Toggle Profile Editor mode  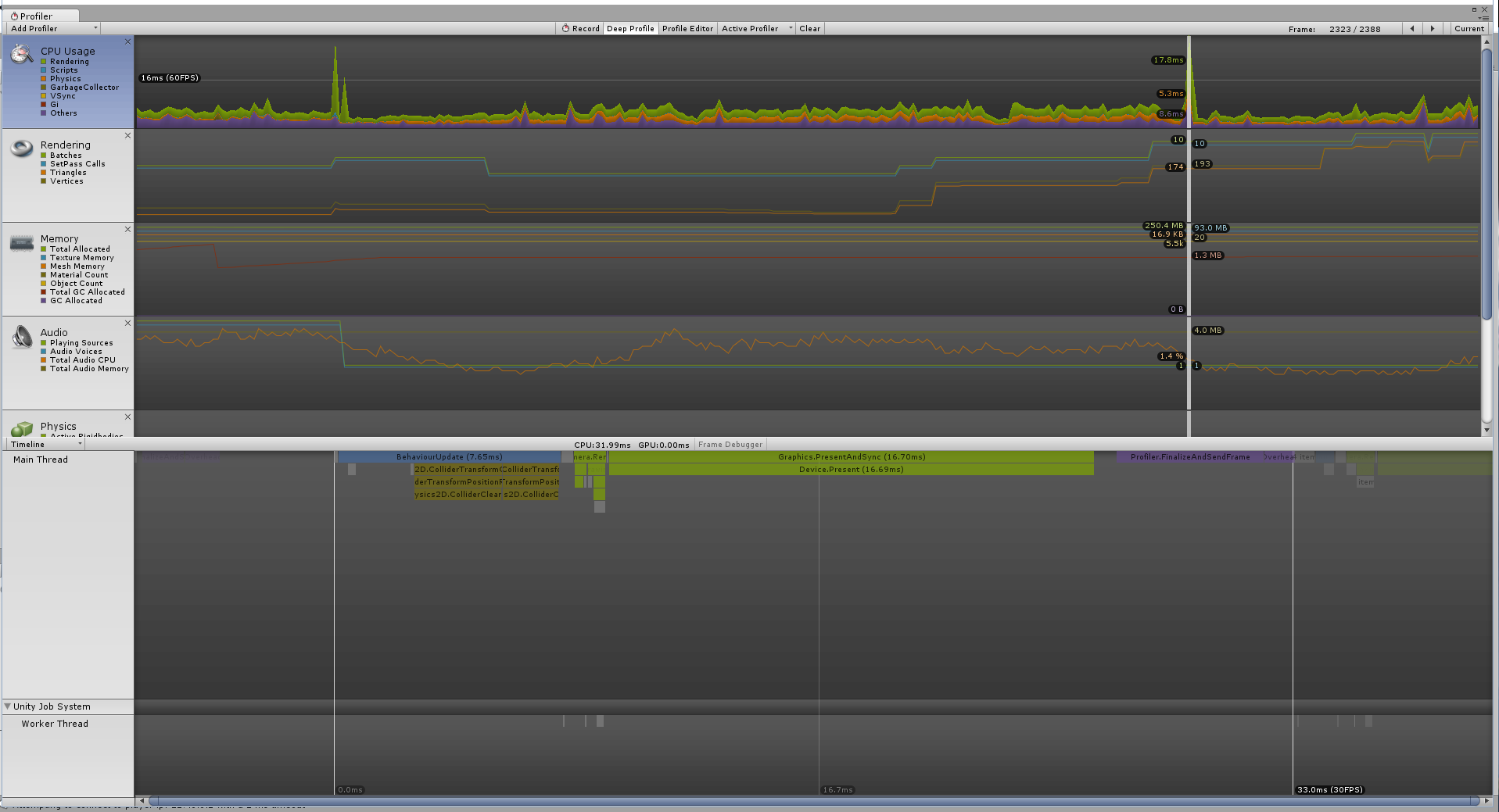(x=687, y=28)
